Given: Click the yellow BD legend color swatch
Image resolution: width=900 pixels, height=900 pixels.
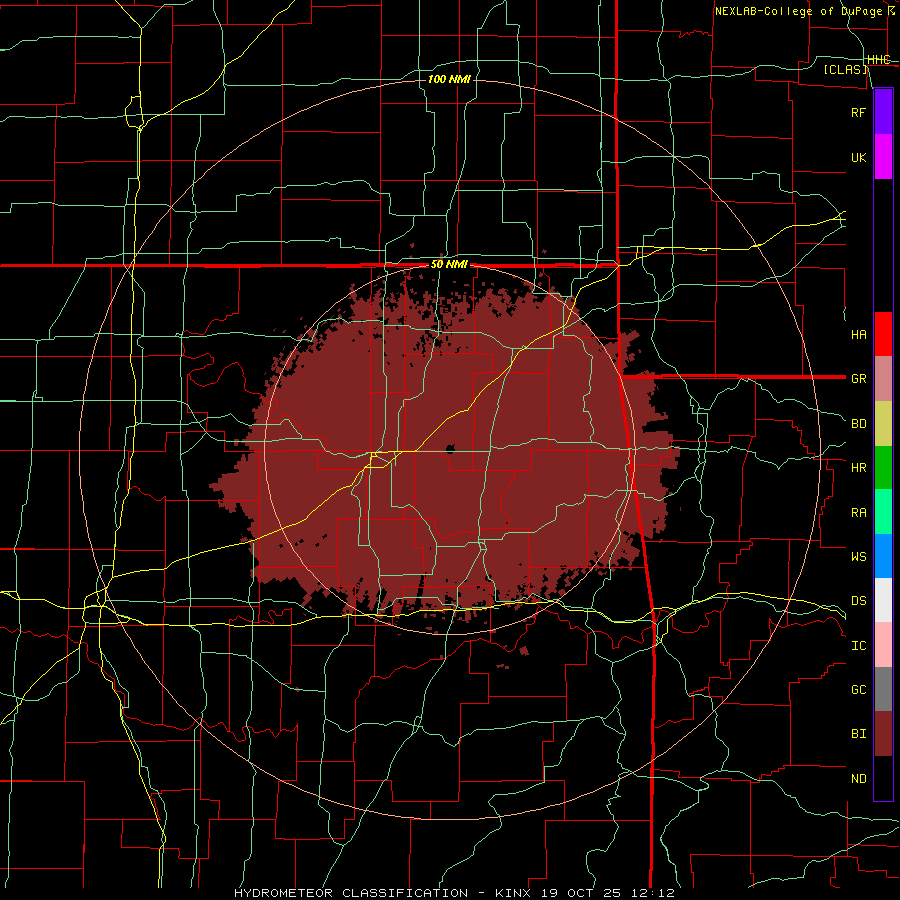Looking at the screenshot, I should tap(883, 424).
